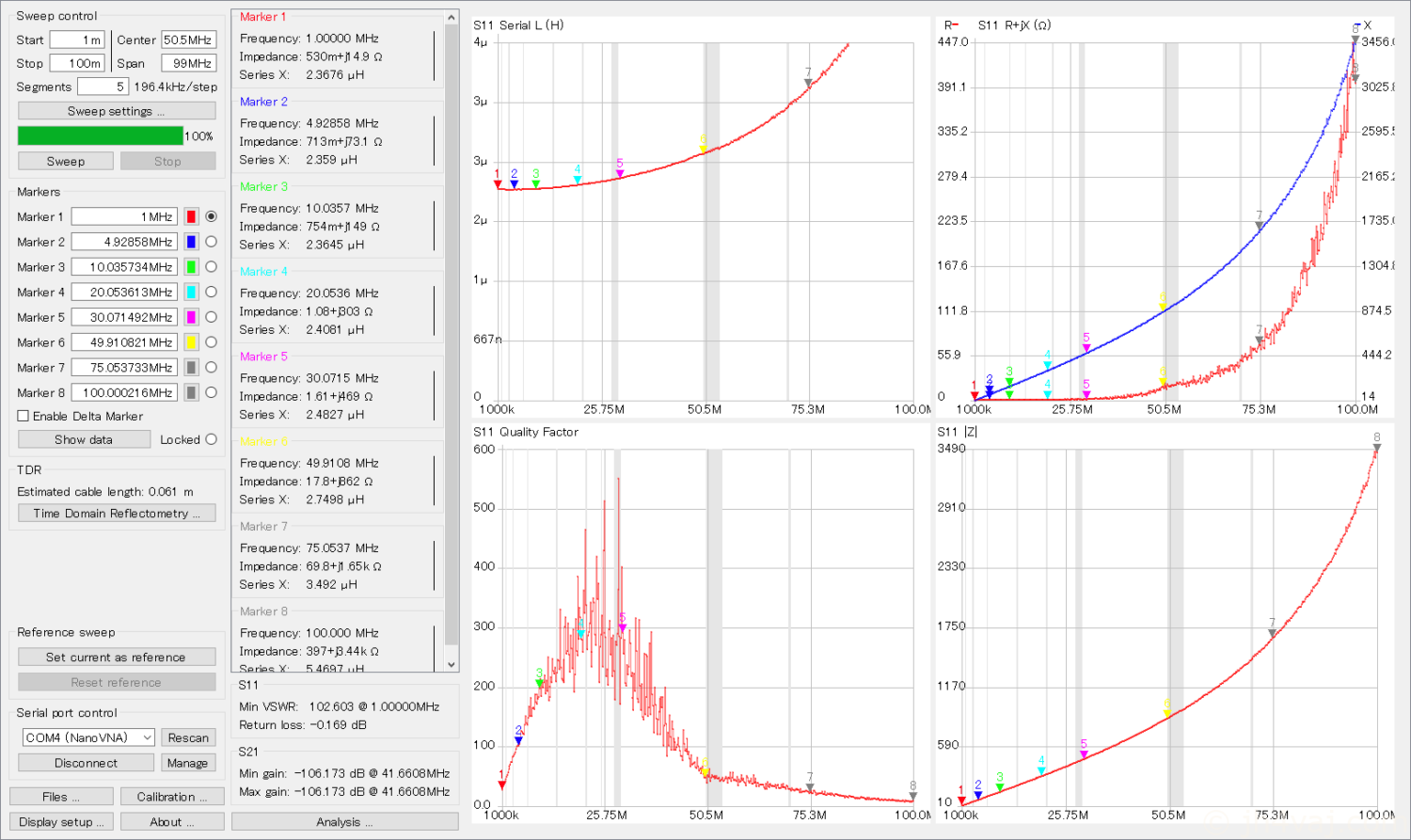Select the Marker 3 radio button
1411x840 pixels.
click(211, 267)
